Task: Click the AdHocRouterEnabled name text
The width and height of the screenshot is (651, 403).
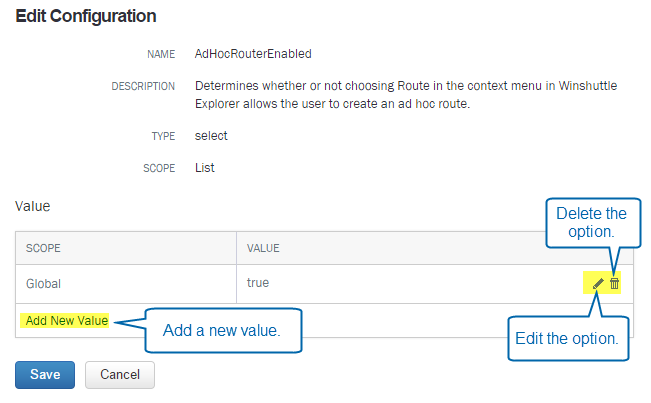Action: [253, 54]
